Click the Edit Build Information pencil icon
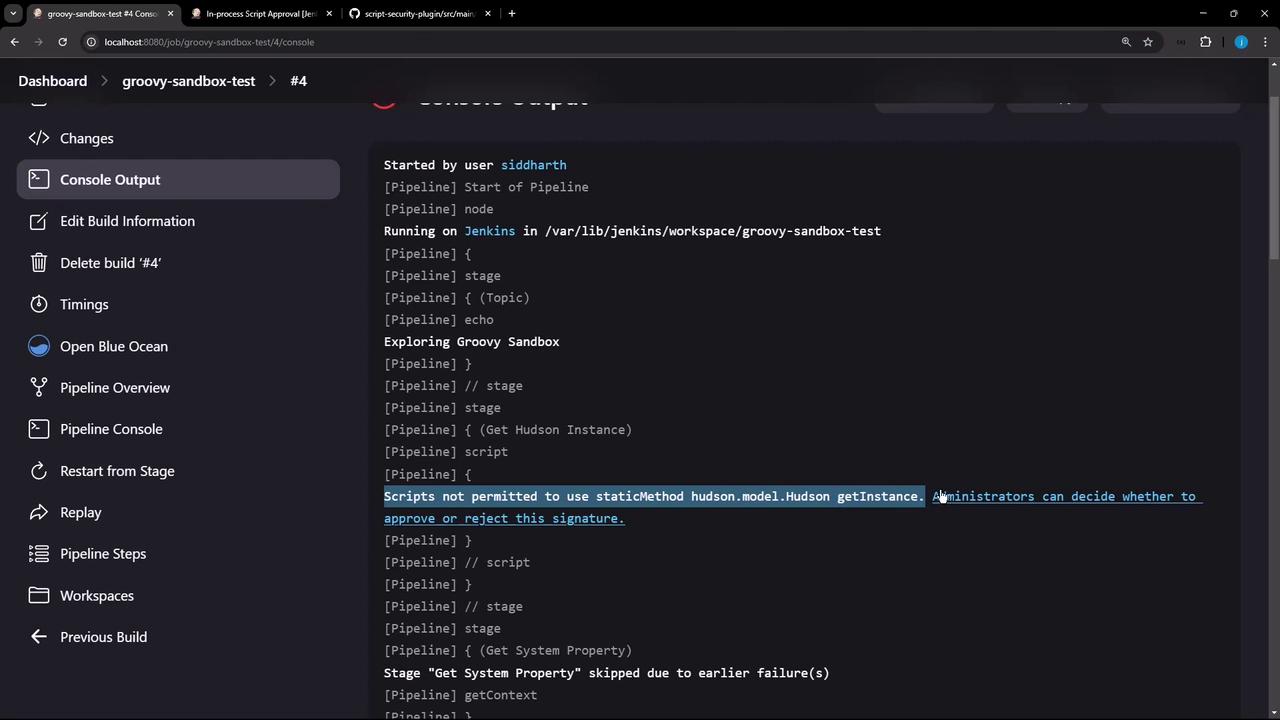1280x720 pixels. coord(39,221)
